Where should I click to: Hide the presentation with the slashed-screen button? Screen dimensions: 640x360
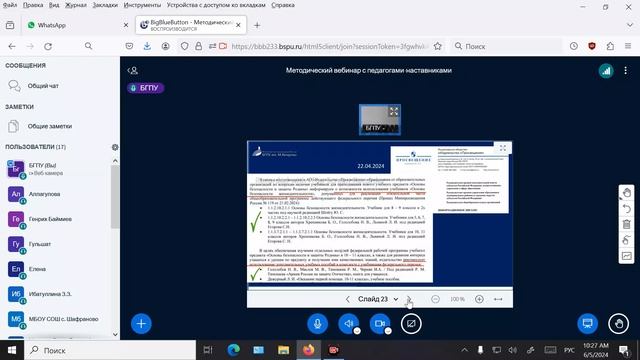coord(411,324)
